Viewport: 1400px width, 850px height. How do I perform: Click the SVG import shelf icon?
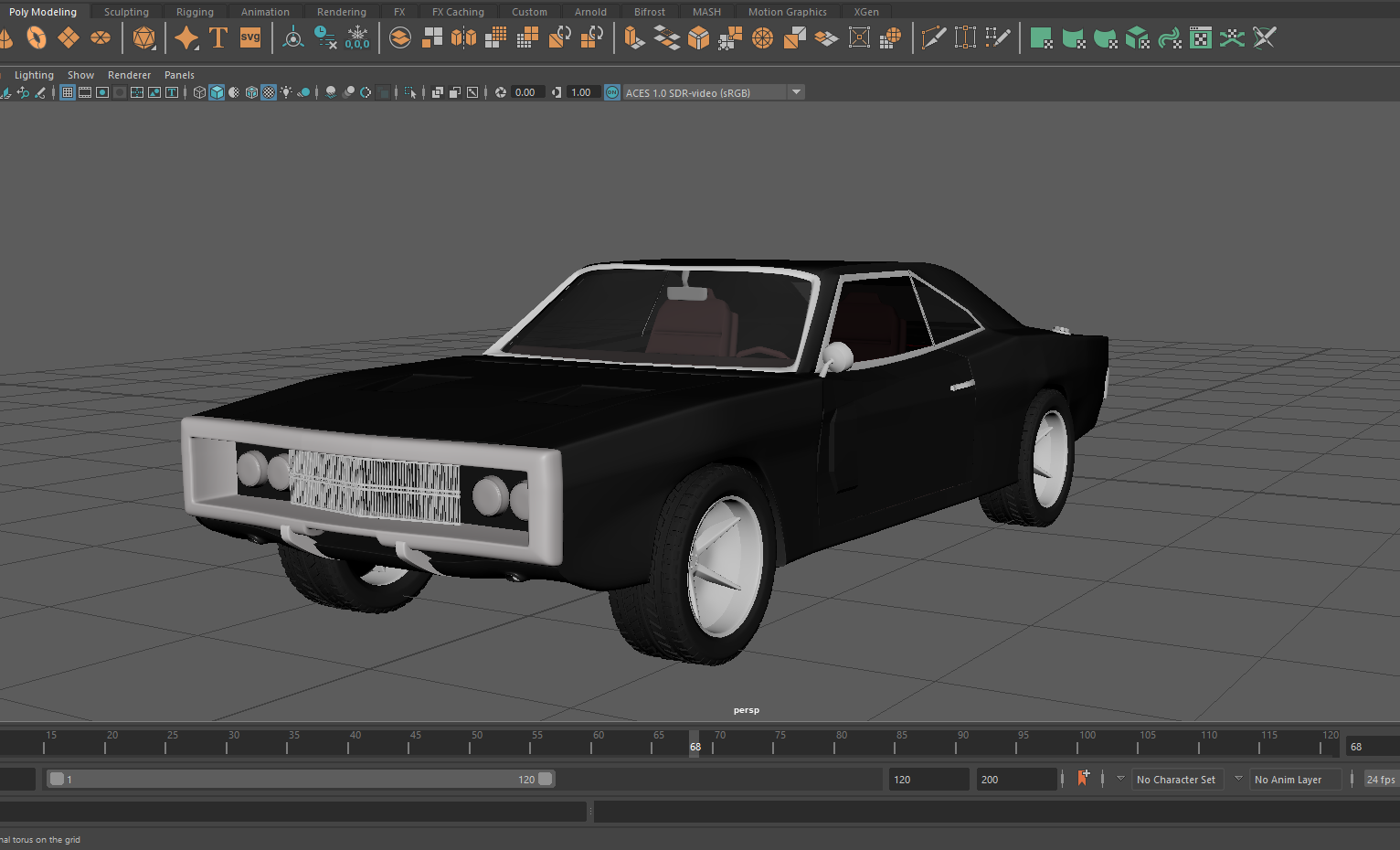click(249, 37)
